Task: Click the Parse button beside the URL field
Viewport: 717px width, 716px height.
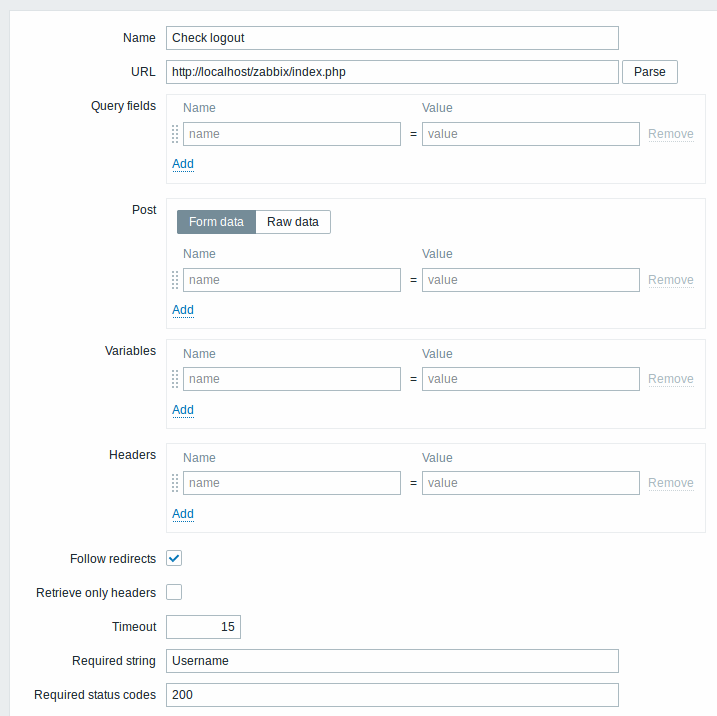Action: point(649,72)
